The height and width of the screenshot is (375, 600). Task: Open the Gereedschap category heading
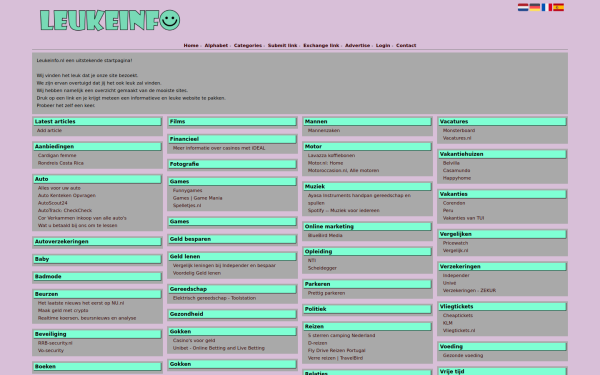click(x=232, y=289)
